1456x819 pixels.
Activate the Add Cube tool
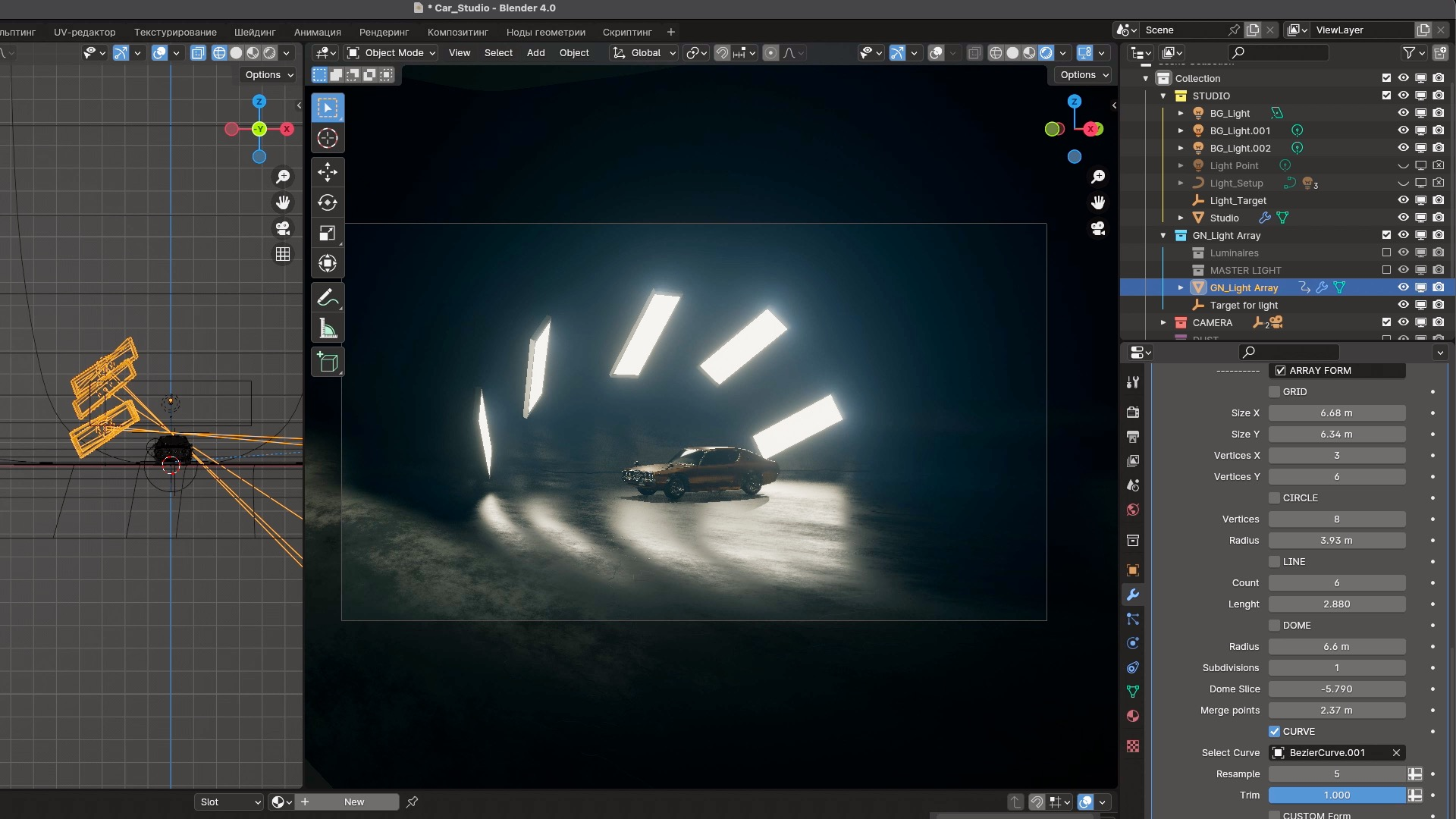click(x=328, y=362)
